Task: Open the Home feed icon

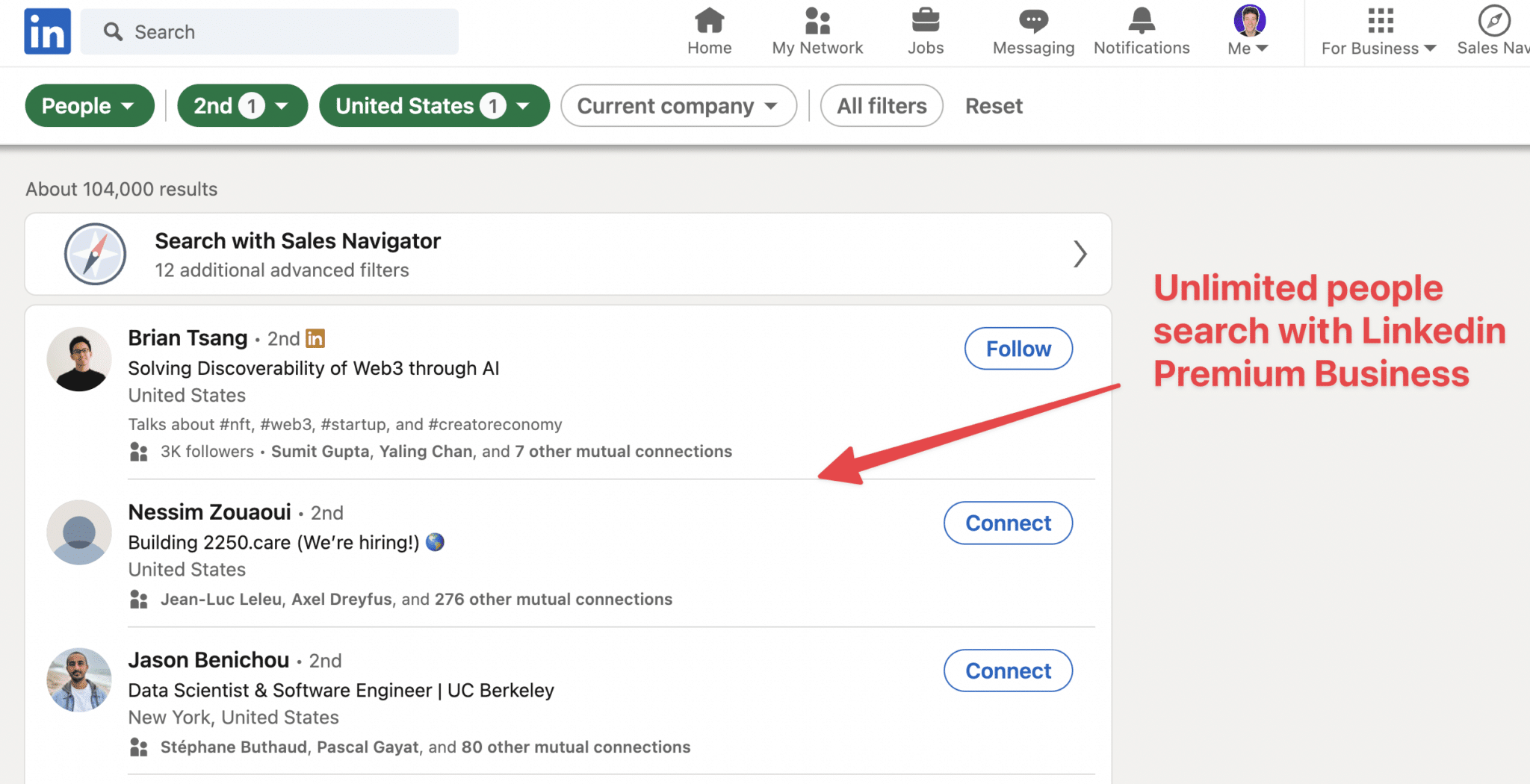Action: coord(709,21)
